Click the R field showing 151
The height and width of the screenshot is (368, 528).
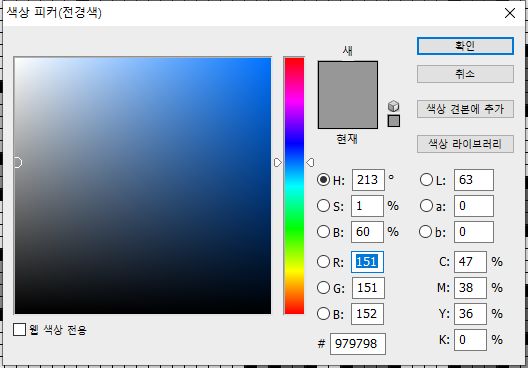pyautogui.click(x=367, y=262)
